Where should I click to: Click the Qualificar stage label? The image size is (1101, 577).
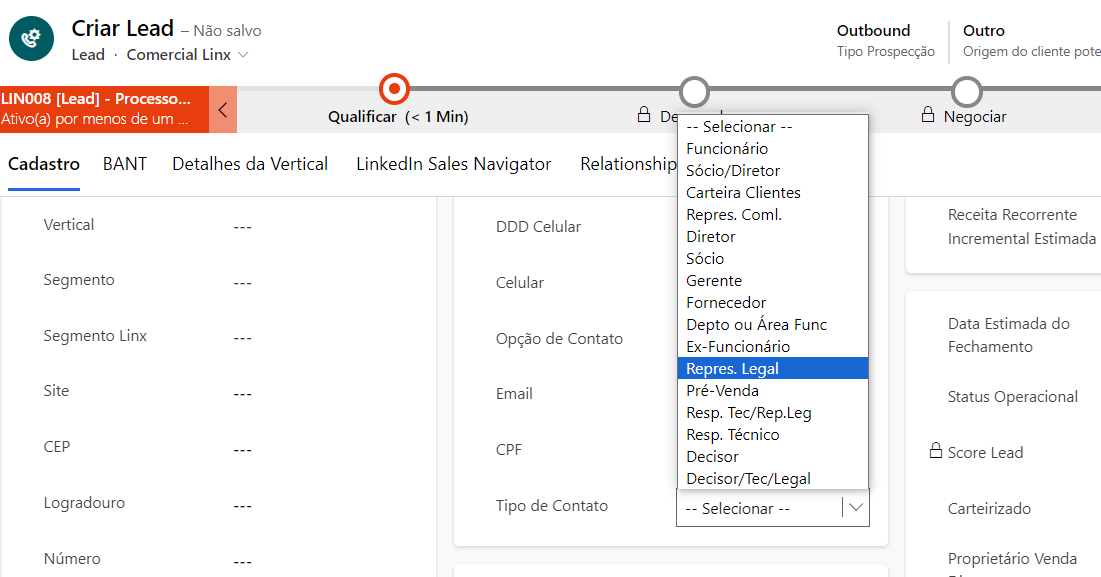point(362,117)
